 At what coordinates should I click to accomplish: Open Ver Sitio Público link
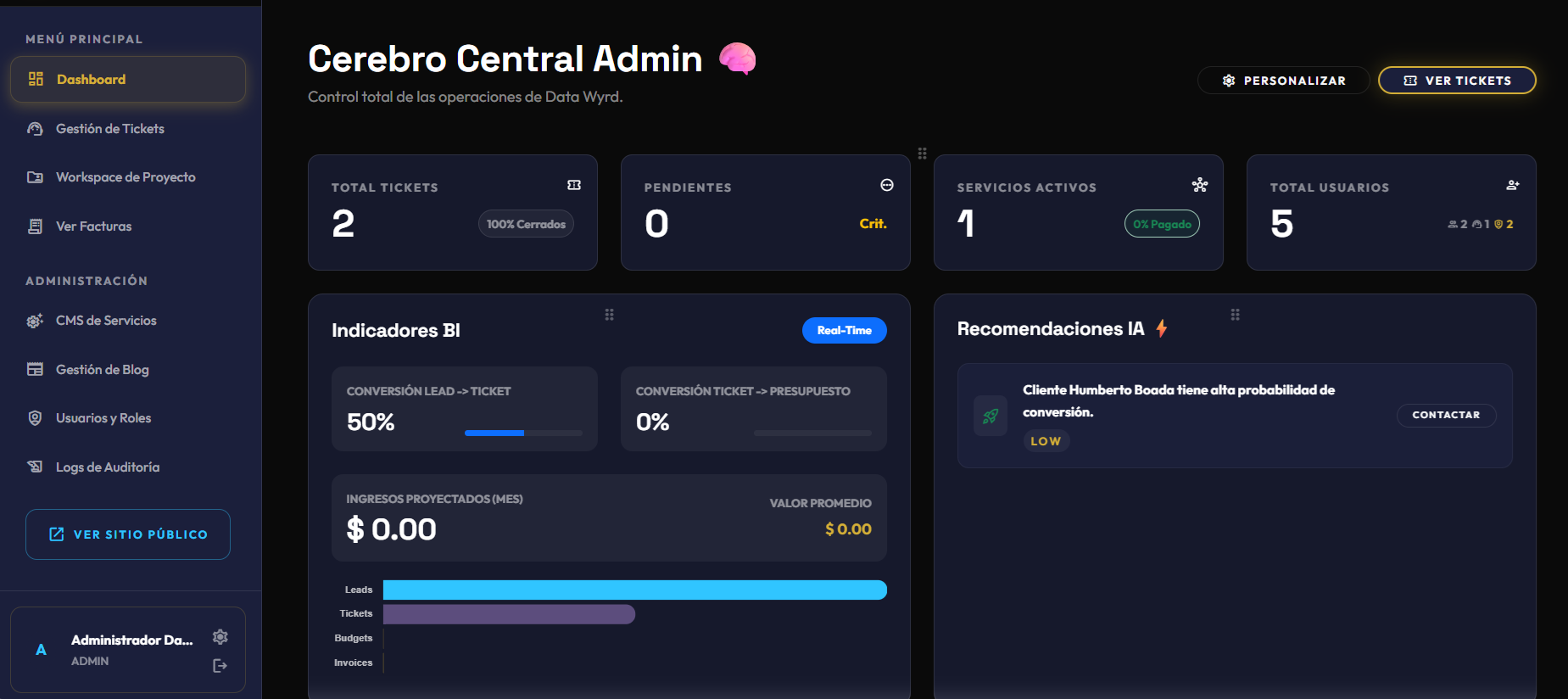[128, 534]
